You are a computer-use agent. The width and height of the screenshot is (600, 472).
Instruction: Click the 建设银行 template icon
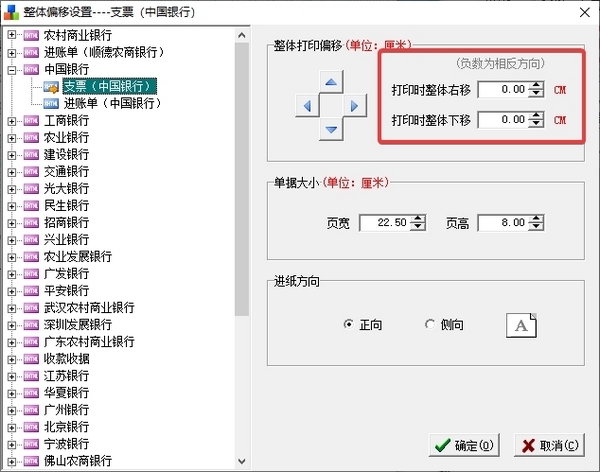[x=31, y=155]
